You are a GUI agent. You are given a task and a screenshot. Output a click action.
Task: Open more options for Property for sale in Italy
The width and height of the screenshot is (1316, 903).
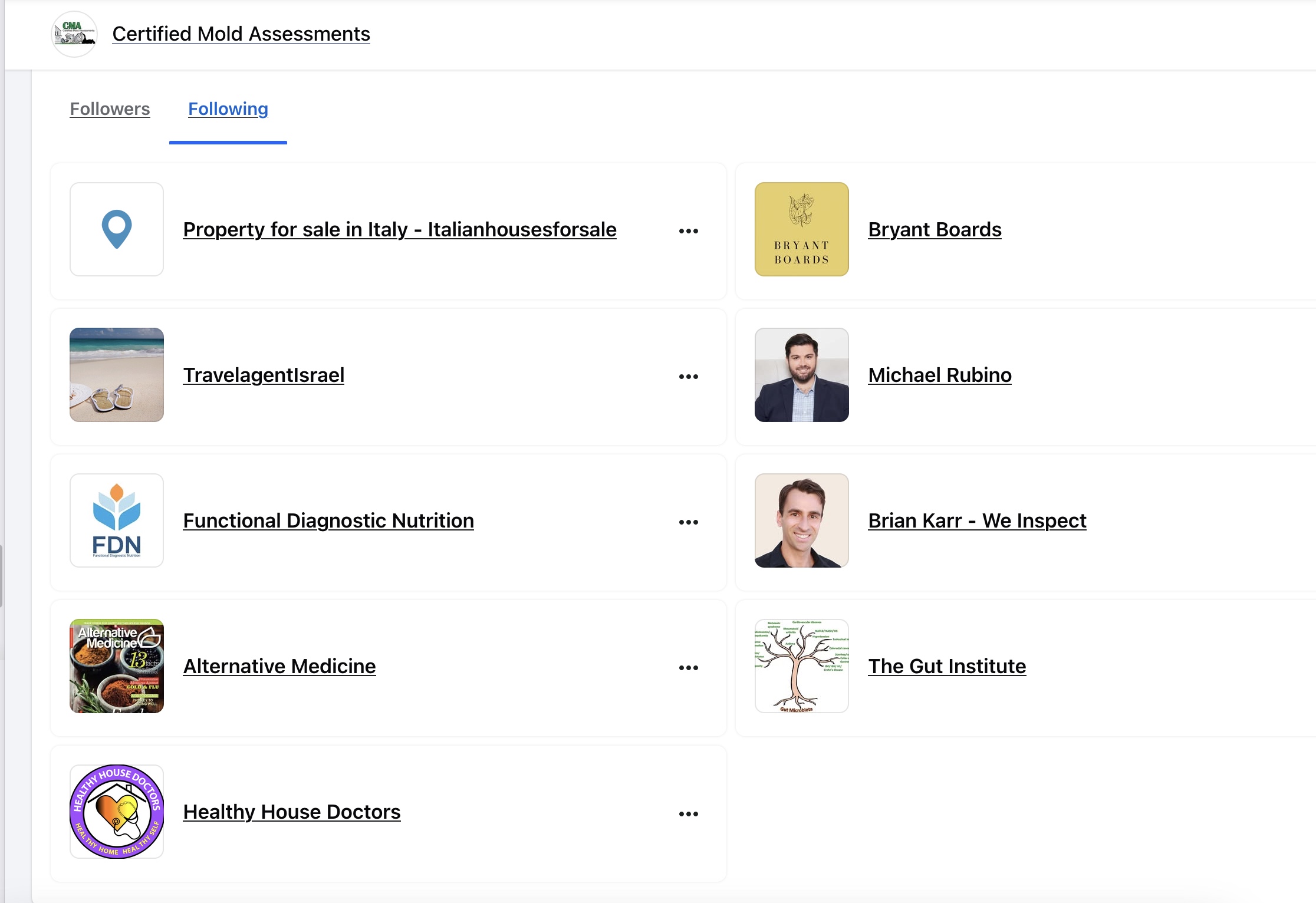click(688, 231)
